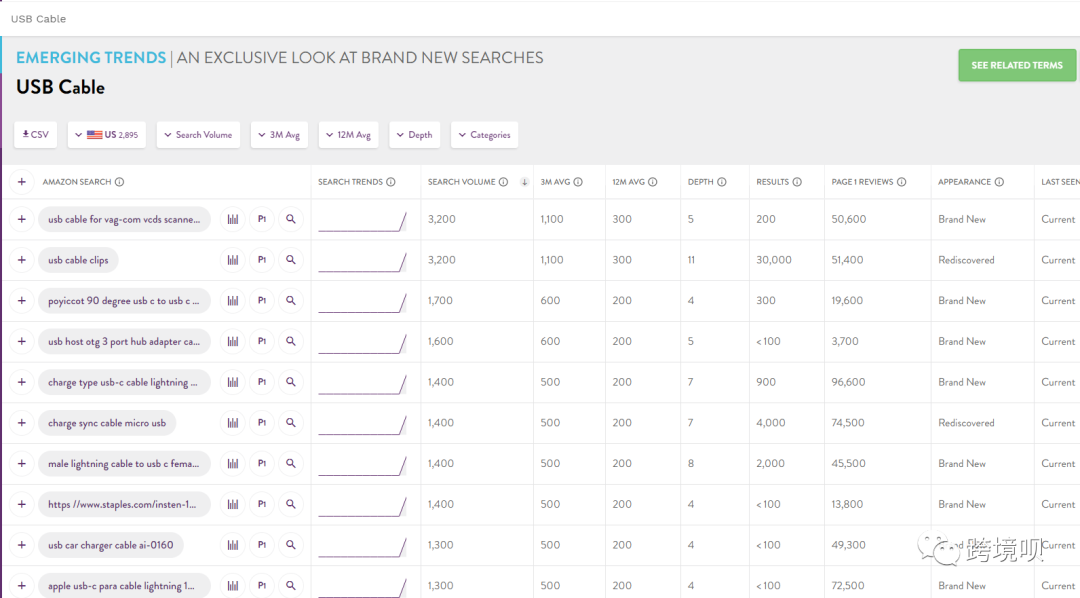The image size is (1080, 598).
Task: Open usb cable clips search term
Action: 79,260
